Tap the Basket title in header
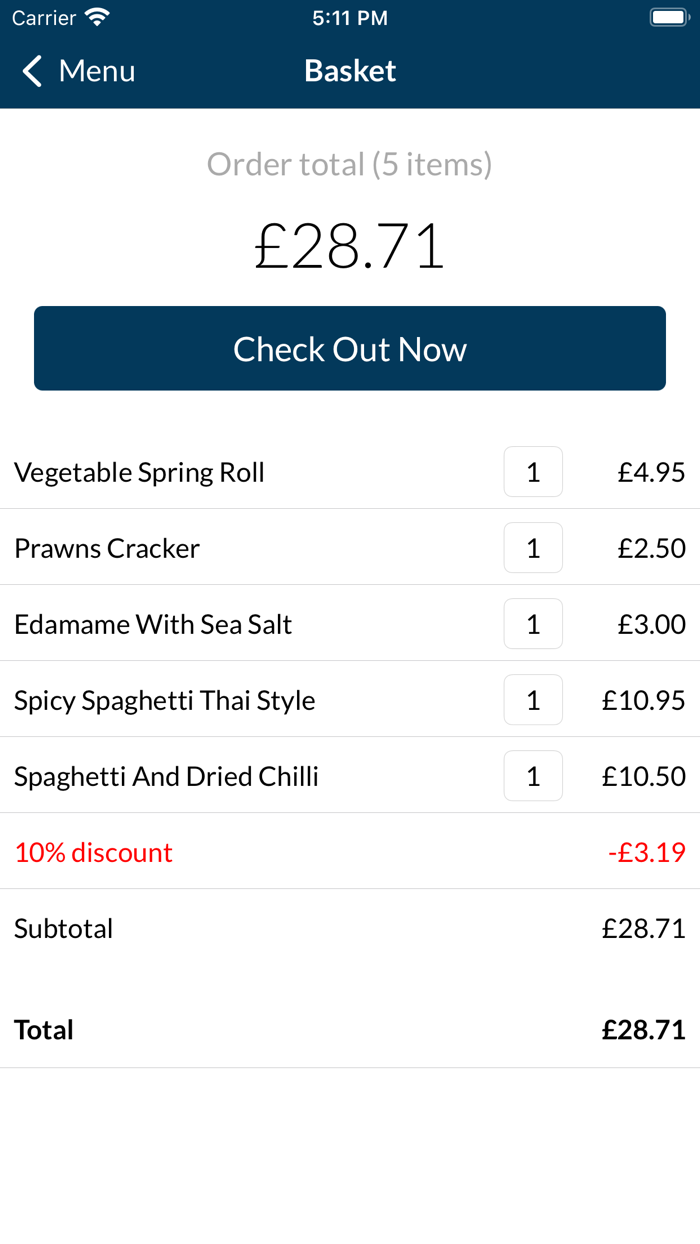Screen dimensions: 700x1244 click(x=350, y=71)
